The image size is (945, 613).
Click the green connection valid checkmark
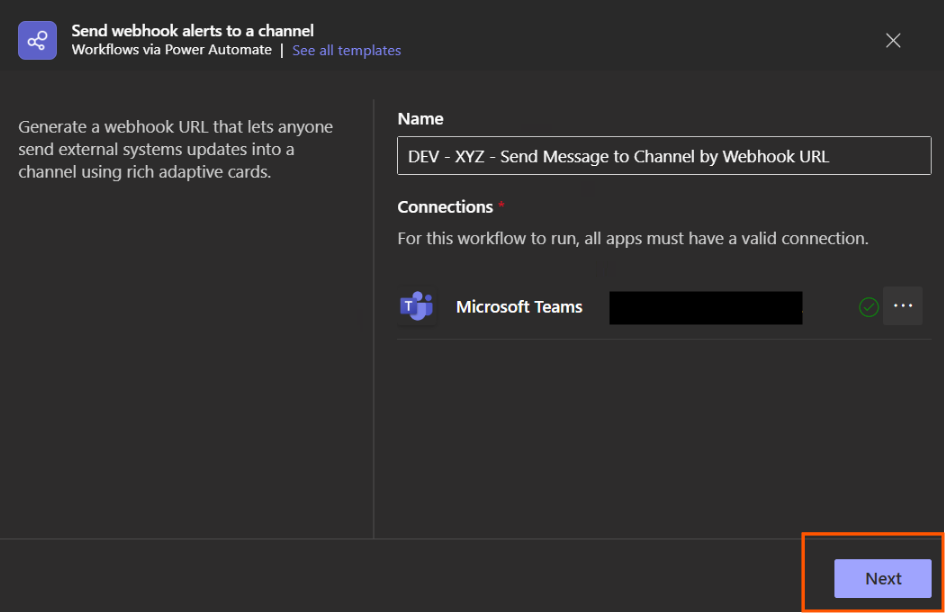pyautogui.click(x=868, y=307)
